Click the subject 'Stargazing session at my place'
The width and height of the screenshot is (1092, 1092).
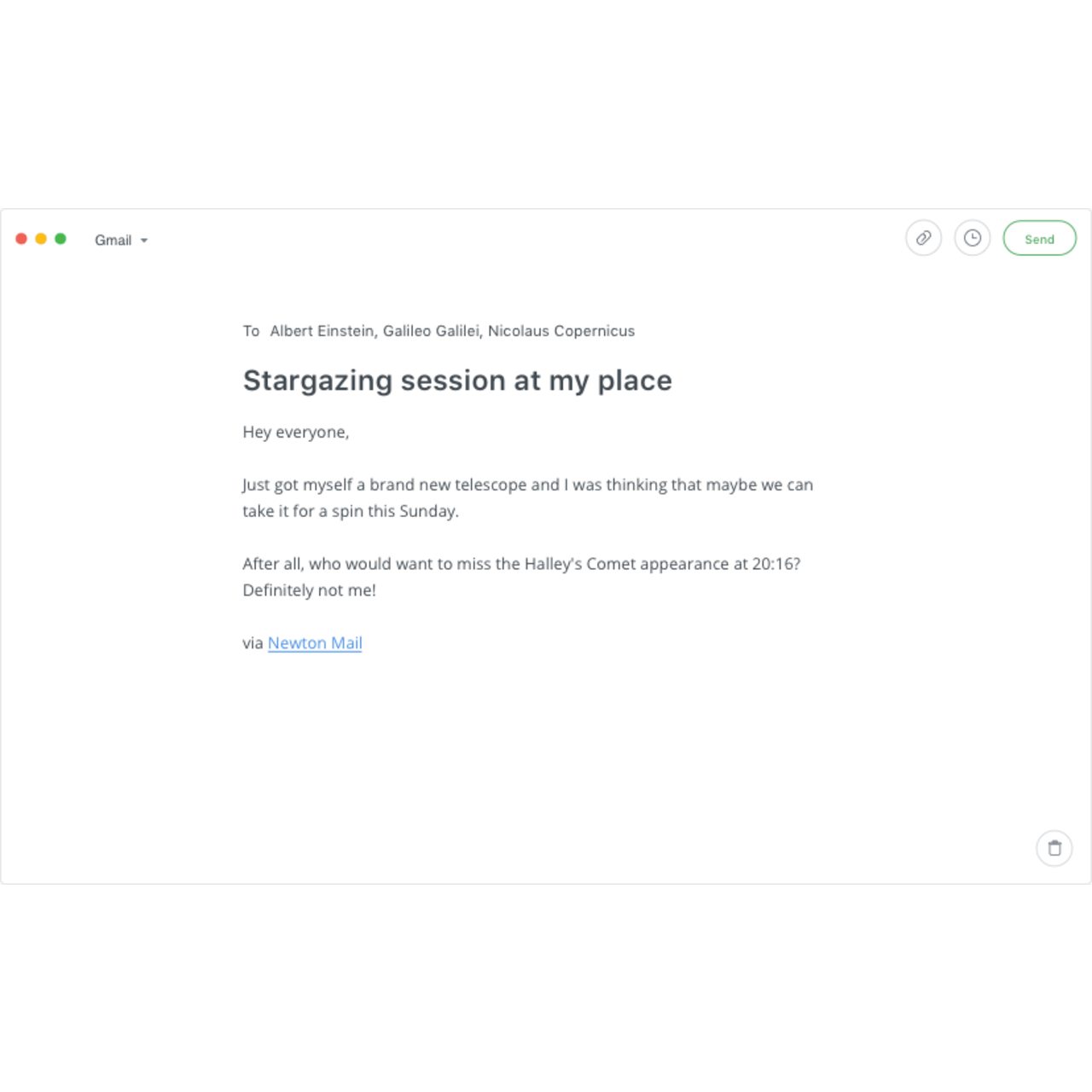(457, 380)
